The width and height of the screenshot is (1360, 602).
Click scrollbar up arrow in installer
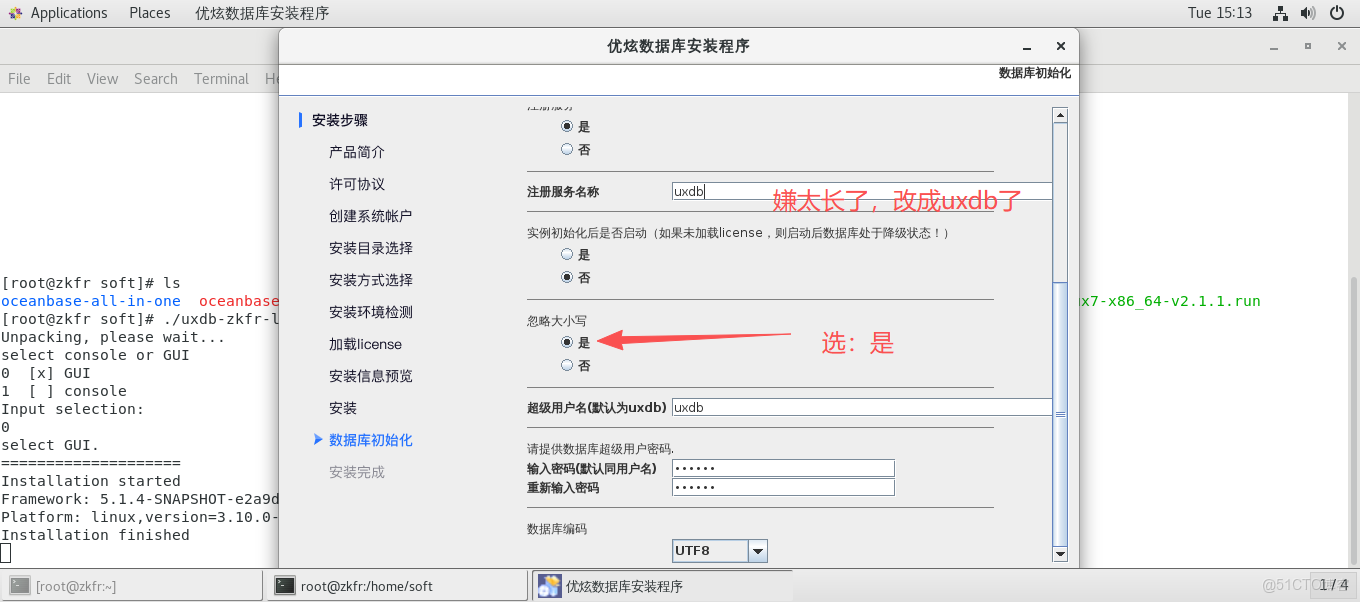click(x=1061, y=115)
